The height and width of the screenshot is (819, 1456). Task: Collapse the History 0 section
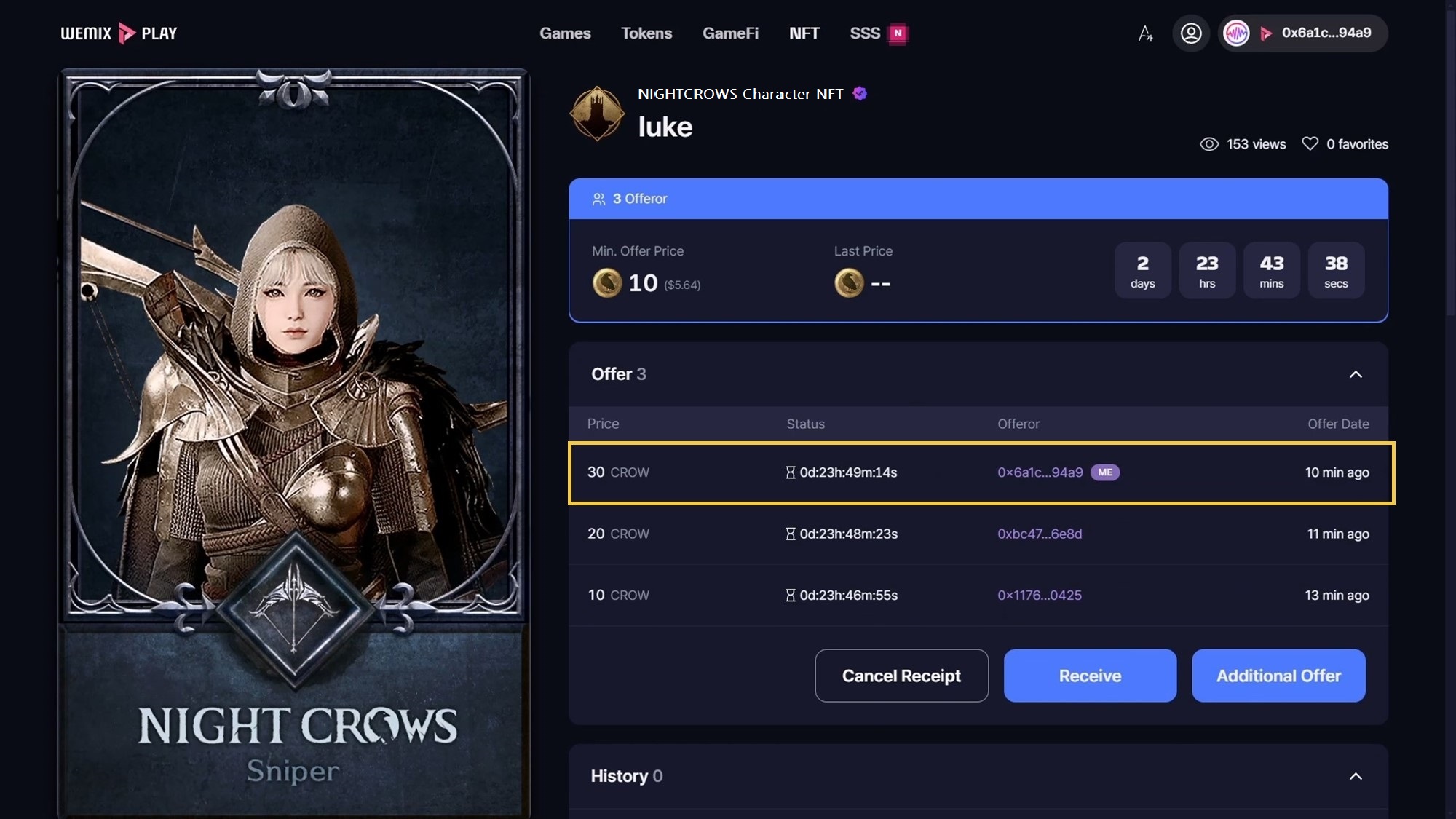point(1356,776)
